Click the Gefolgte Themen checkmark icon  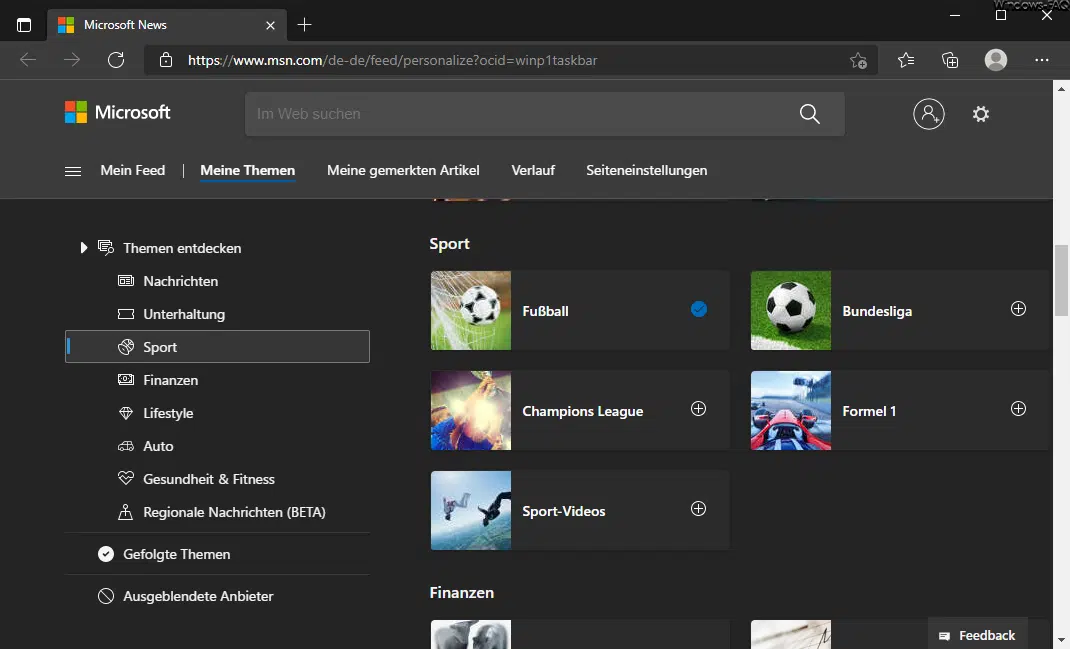(x=106, y=554)
